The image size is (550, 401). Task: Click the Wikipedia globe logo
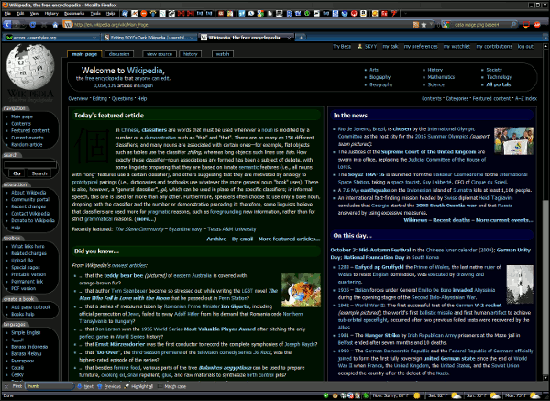pos(30,67)
